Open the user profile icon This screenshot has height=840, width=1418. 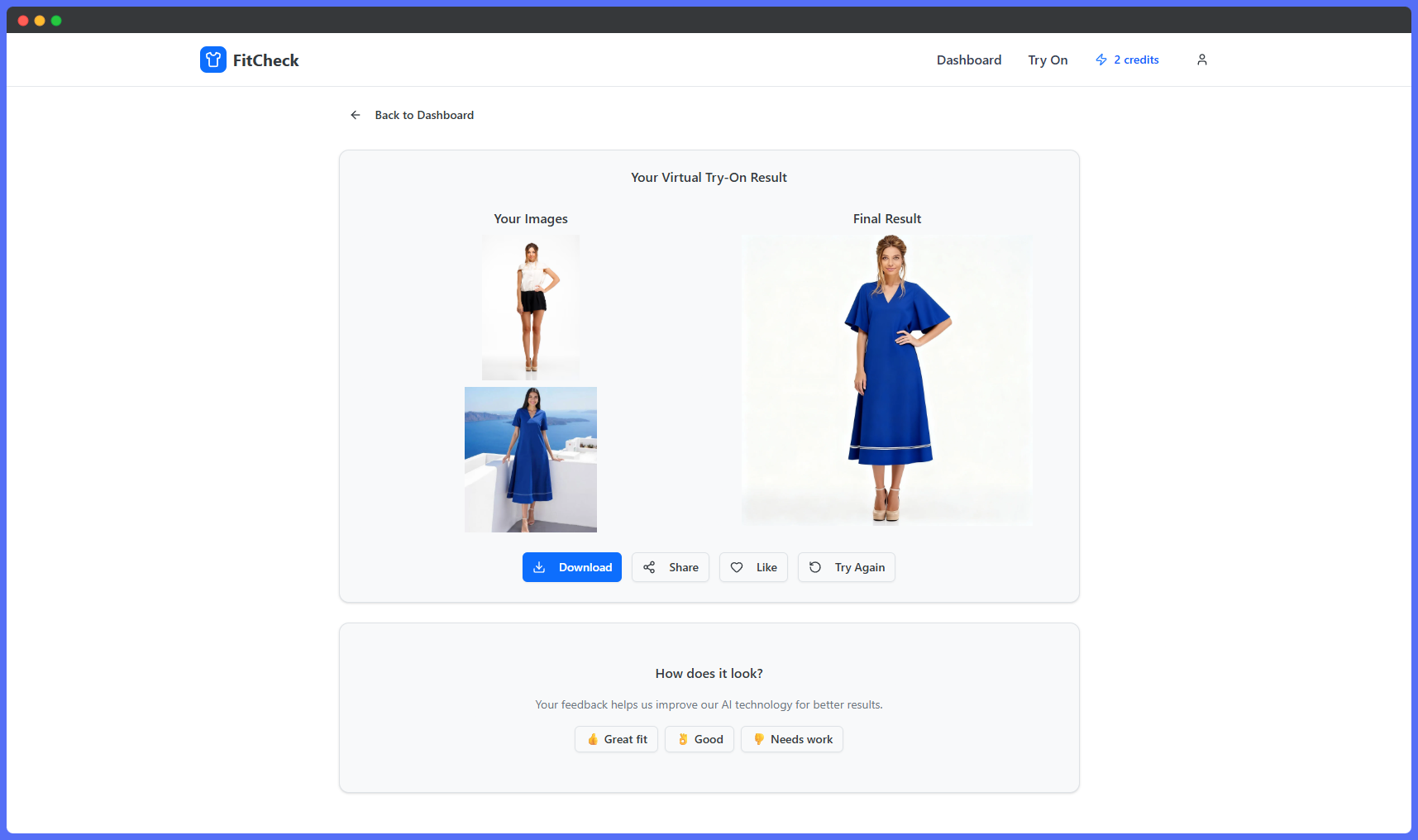click(1201, 60)
